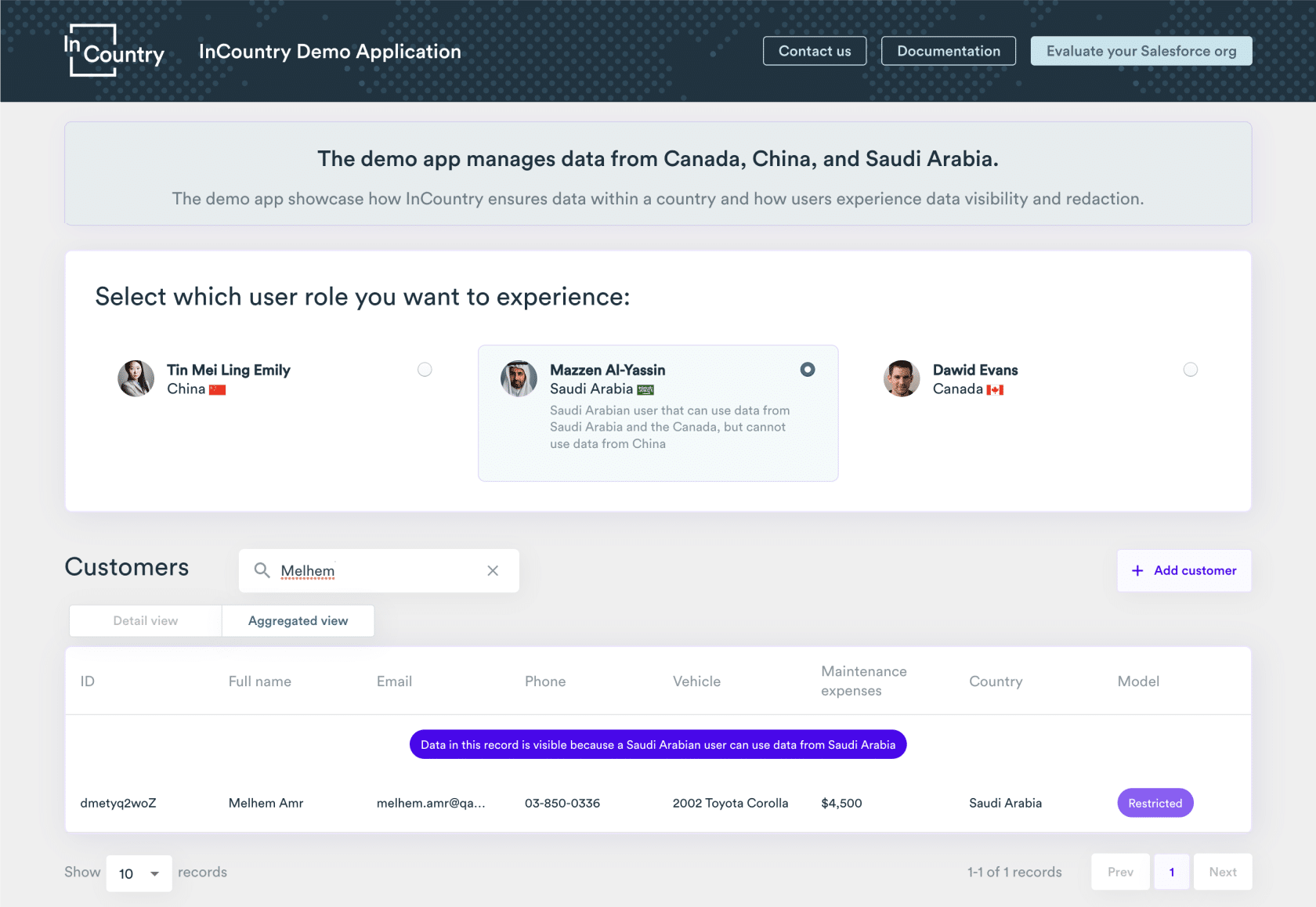The width and height of the screenshot is (1316, 907).
Task: Click the Restricted model badge
Action: (1155, 802)
